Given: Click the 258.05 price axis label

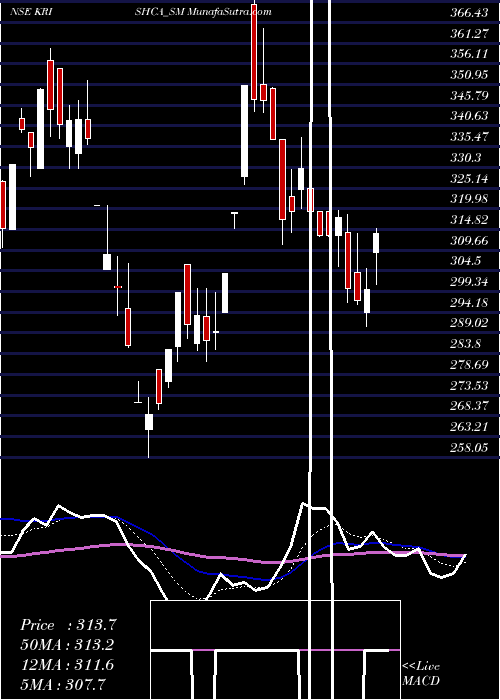Looking at the screenshot, I should [x=469, y=447].
